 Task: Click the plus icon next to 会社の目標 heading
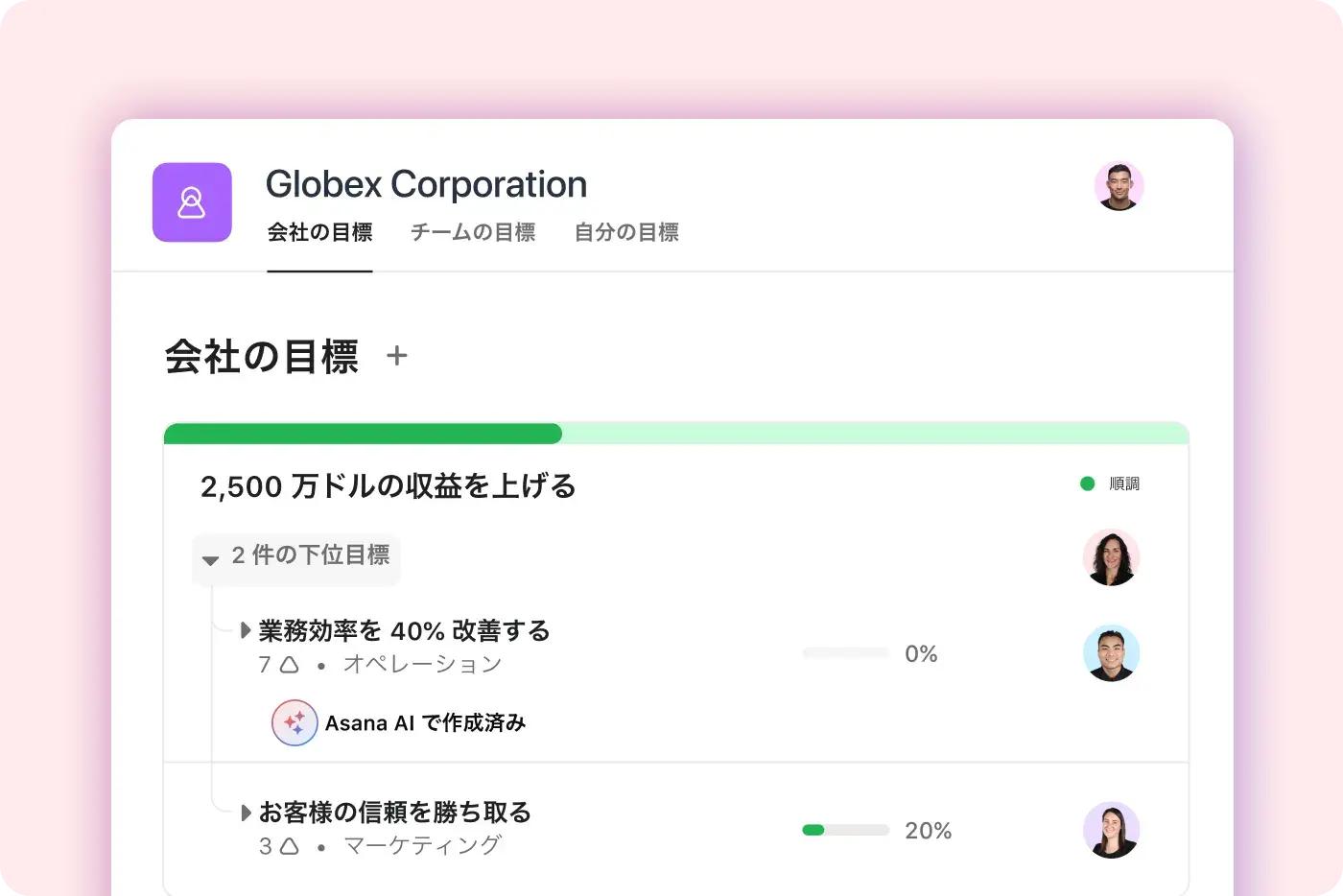tap(397, 356)
